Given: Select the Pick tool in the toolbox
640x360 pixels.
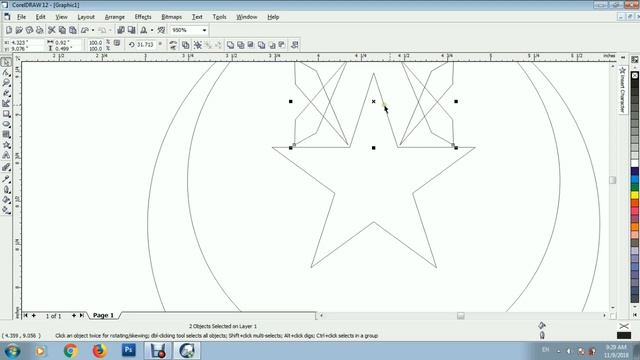Looking at the screenshot, I should 6,62.
